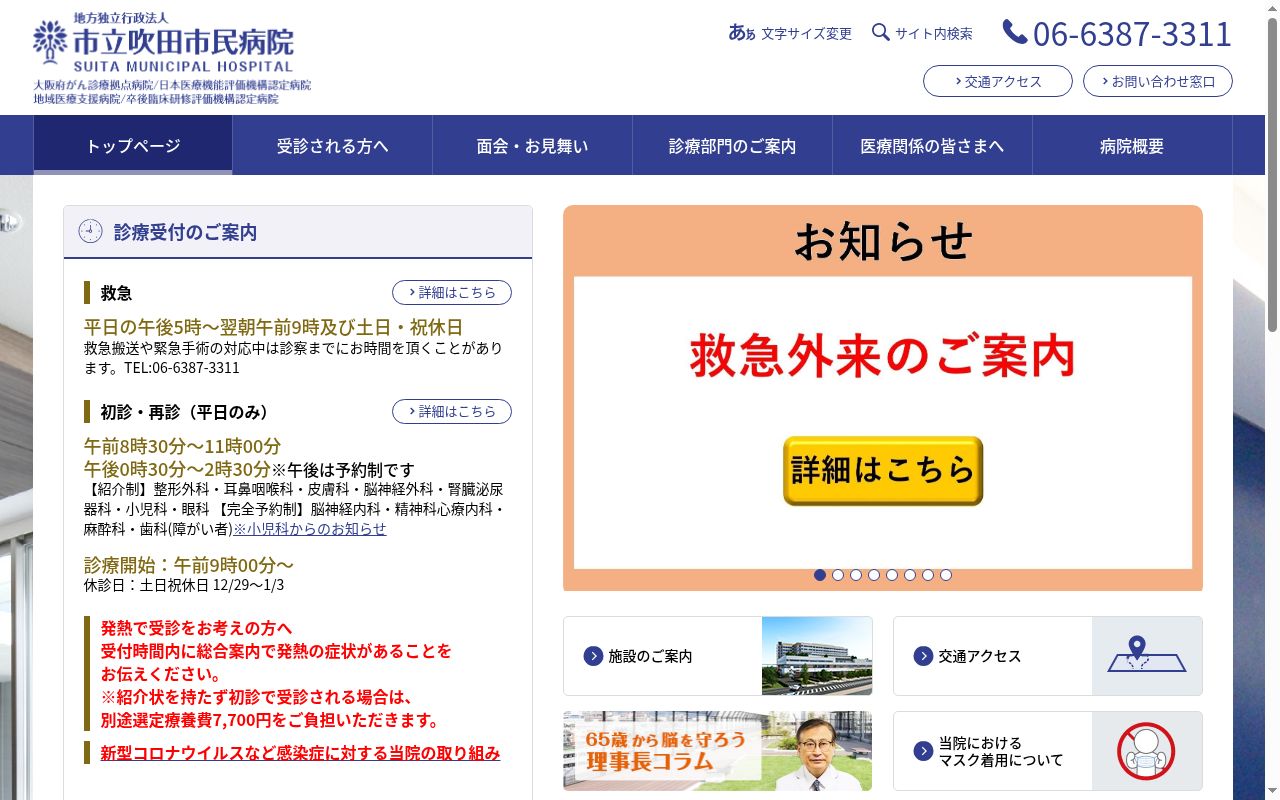Screen dimensions: 1280x800
Task: Click the 救急外来のご案内 red heading
Action: pos(883,355)
